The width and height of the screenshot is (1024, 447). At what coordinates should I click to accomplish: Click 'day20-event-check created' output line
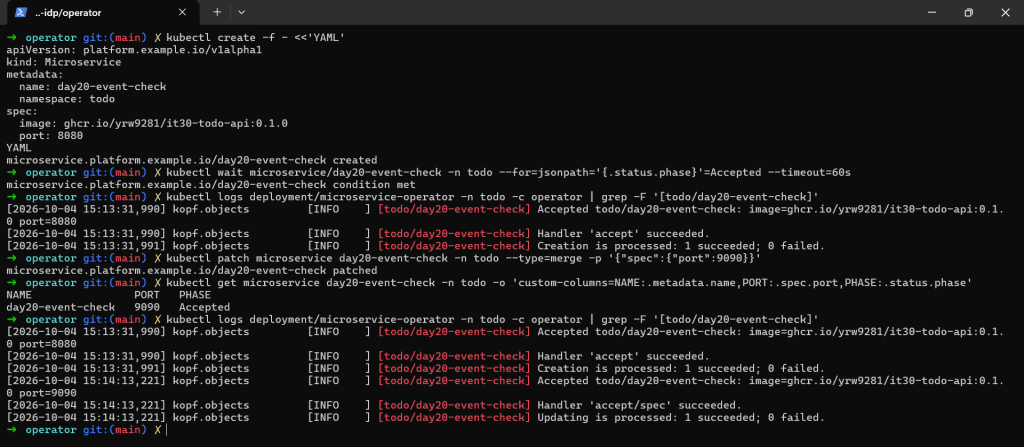[x=191, y=160]
